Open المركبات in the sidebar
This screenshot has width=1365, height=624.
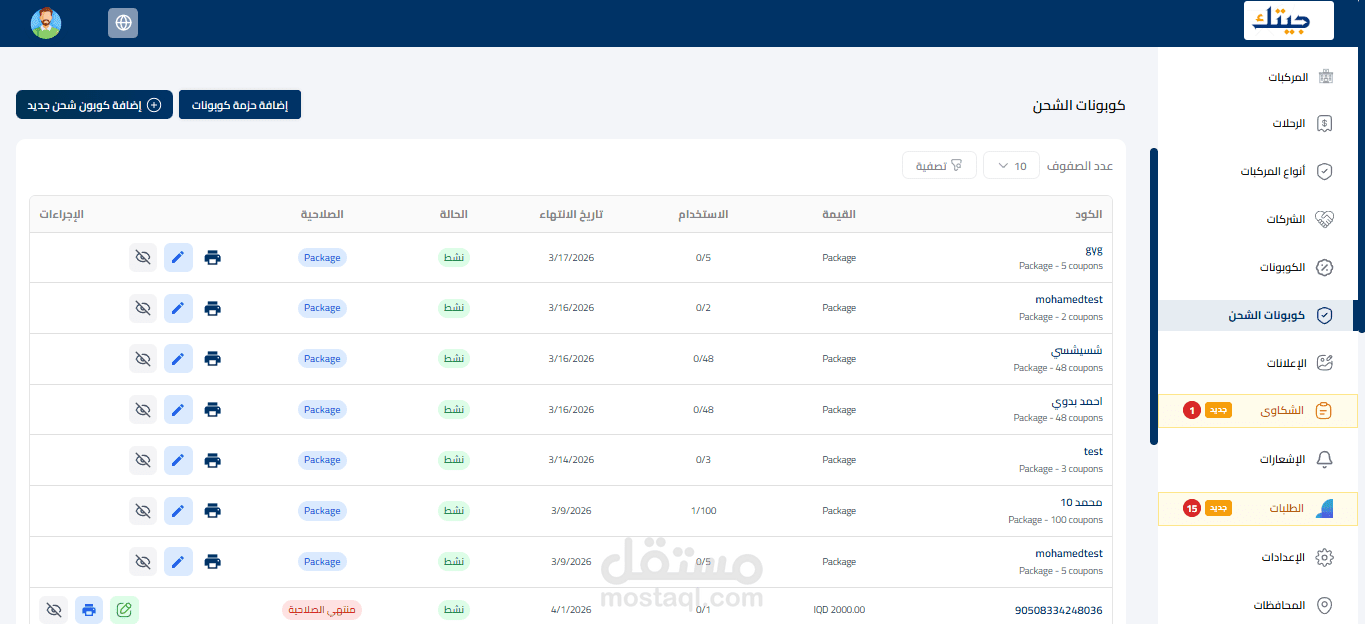pos(1259,77)
